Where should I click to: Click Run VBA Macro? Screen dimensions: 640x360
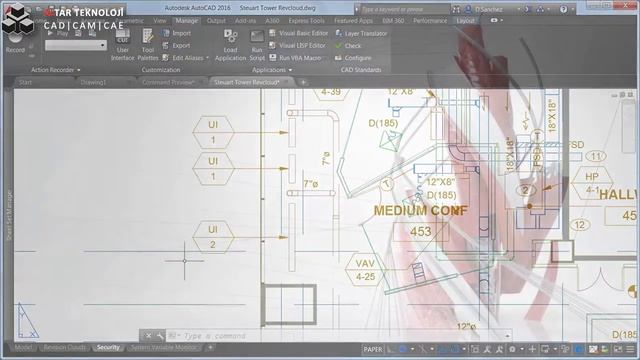coord(295,58)
